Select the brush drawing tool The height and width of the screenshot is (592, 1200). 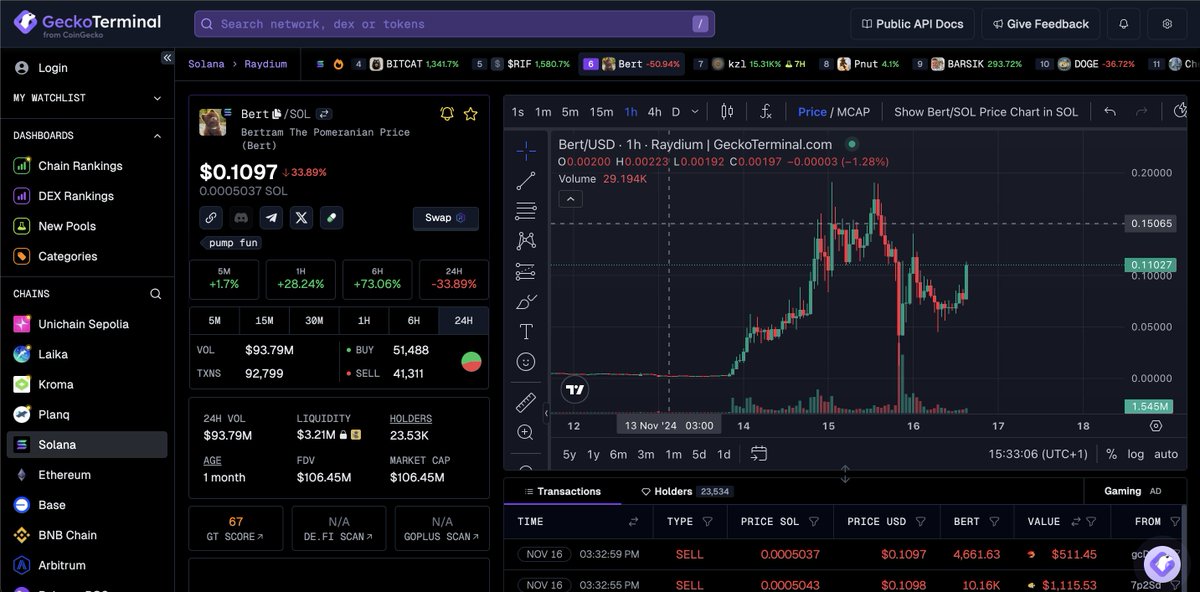coord(526,301)
